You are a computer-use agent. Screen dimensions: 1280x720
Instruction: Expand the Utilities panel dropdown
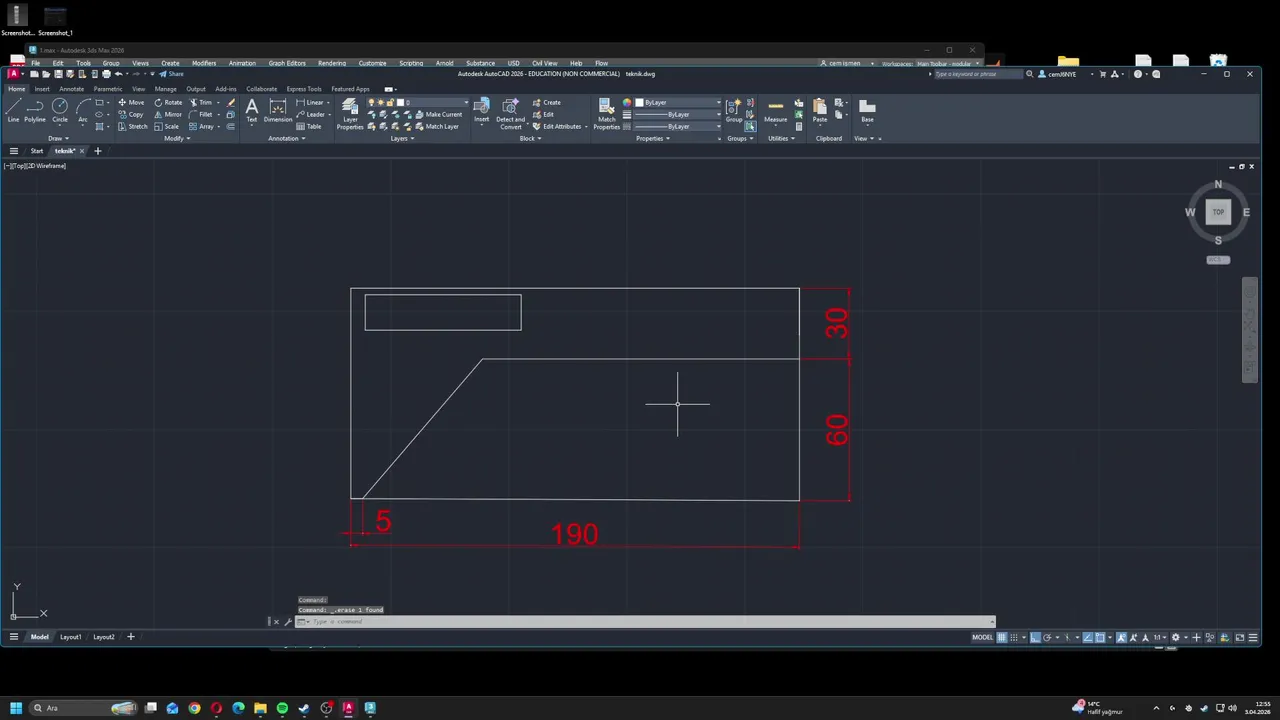point(781,139)
